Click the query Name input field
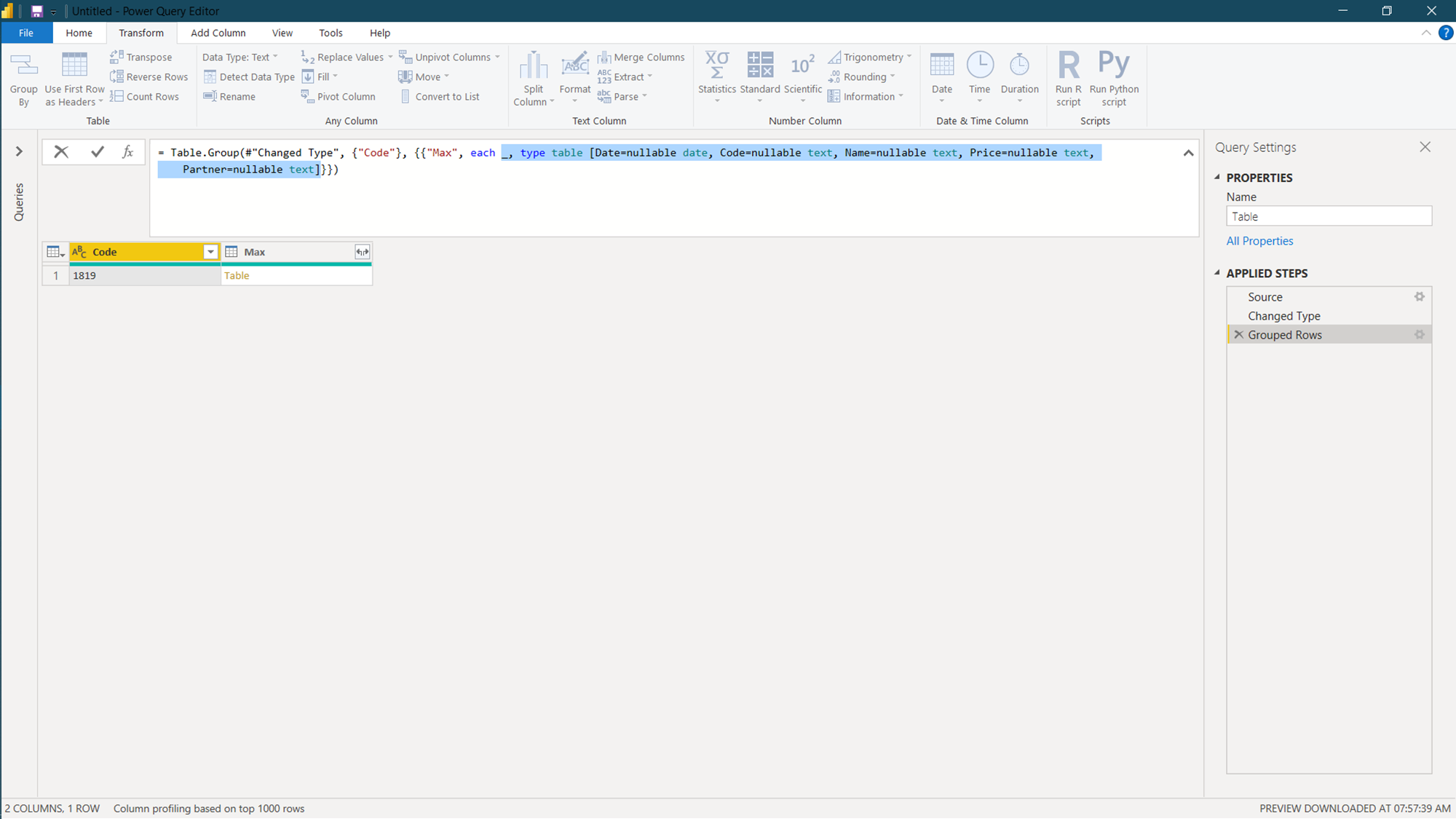 1329,216
